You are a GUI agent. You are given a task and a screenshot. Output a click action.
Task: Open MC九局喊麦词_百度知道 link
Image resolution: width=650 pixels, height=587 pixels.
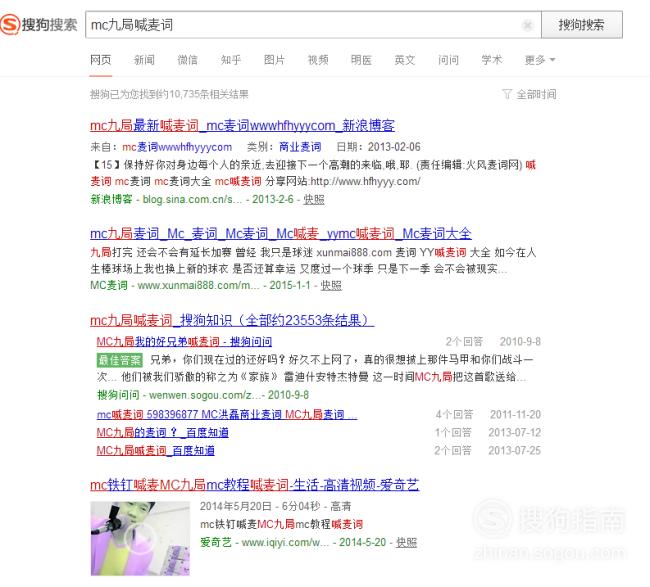point(155,450)
